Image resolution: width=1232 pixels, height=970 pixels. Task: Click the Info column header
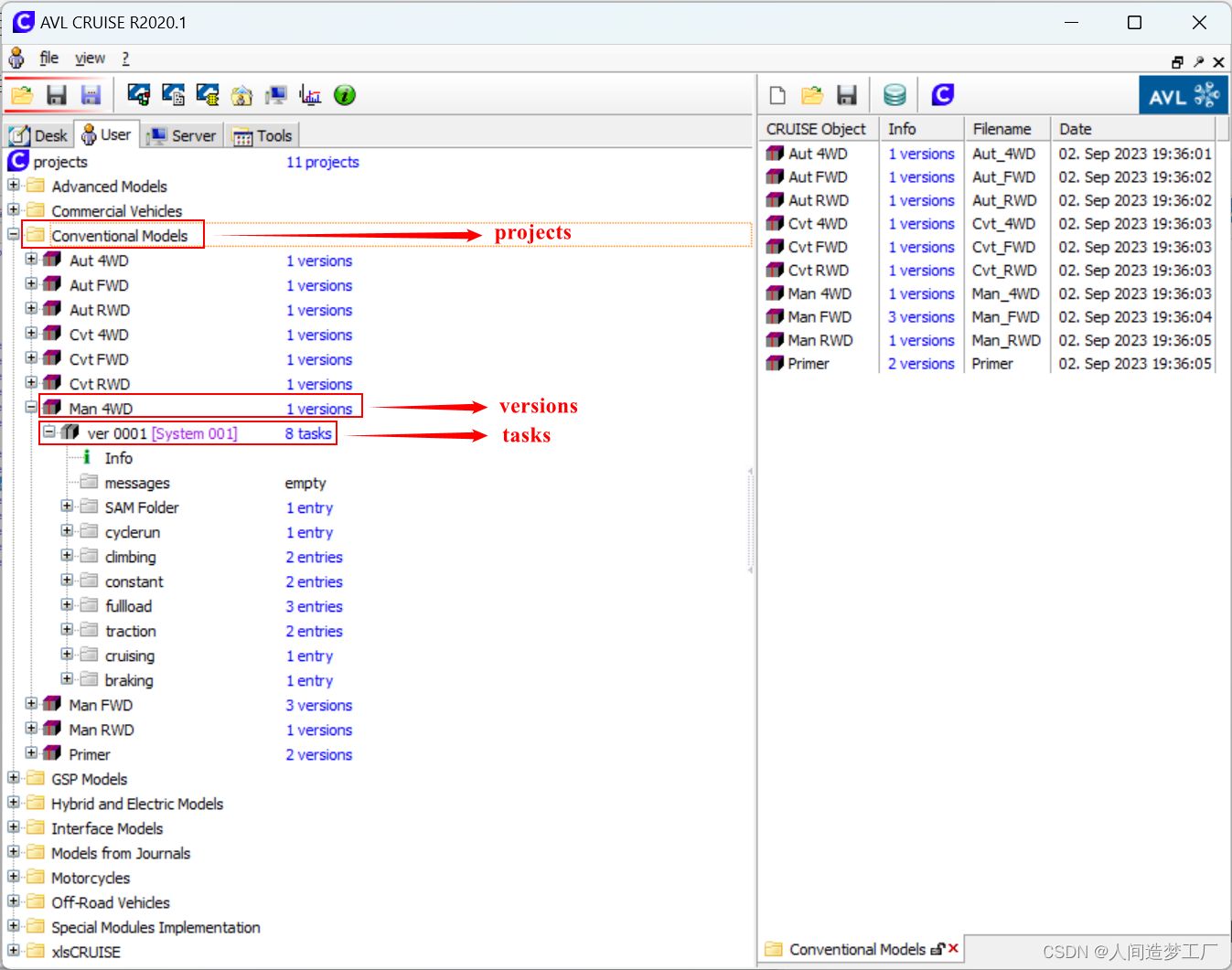coord(921,129)
